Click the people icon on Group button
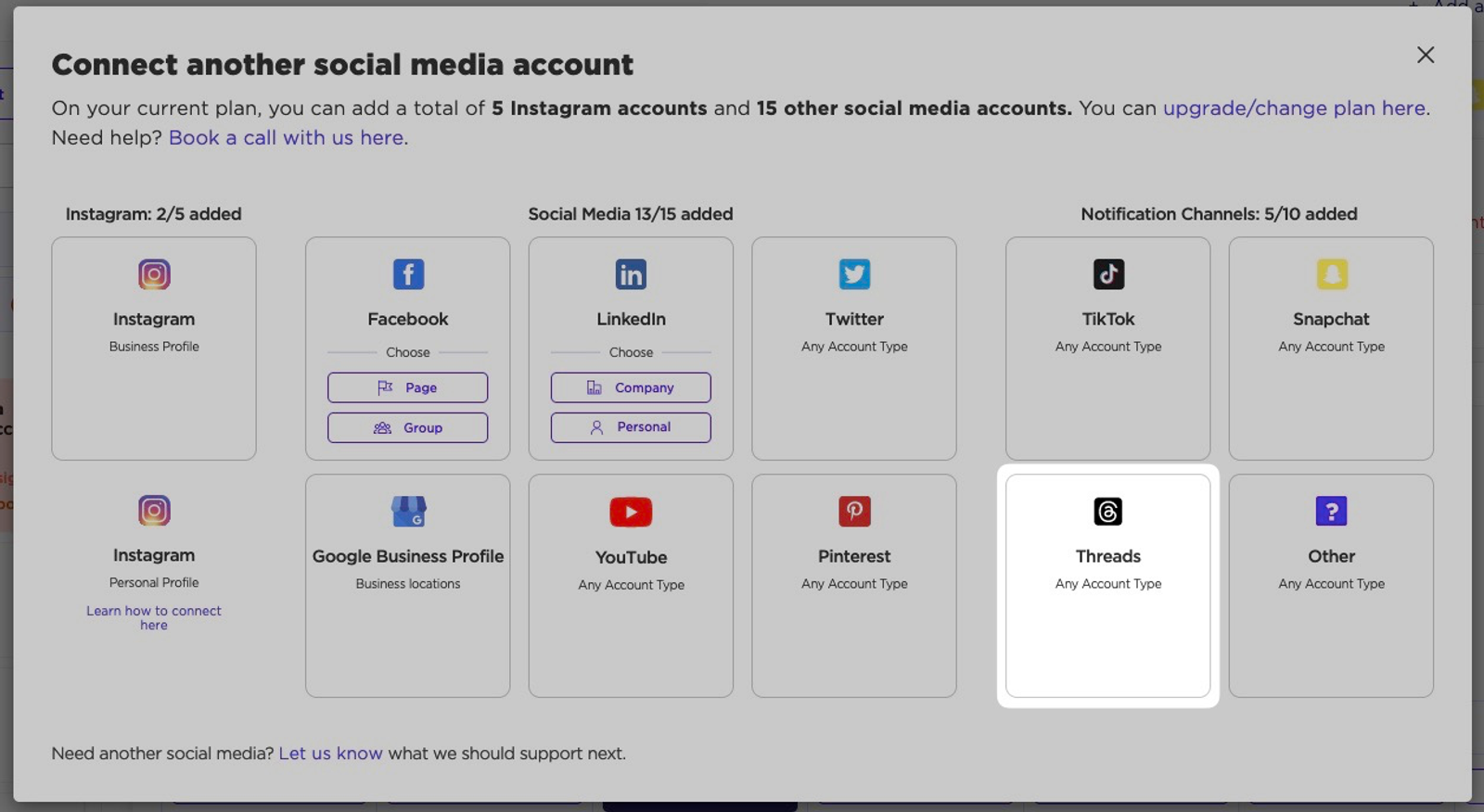The height and width of the screenshot is (812, 1484). pos(382,427)
